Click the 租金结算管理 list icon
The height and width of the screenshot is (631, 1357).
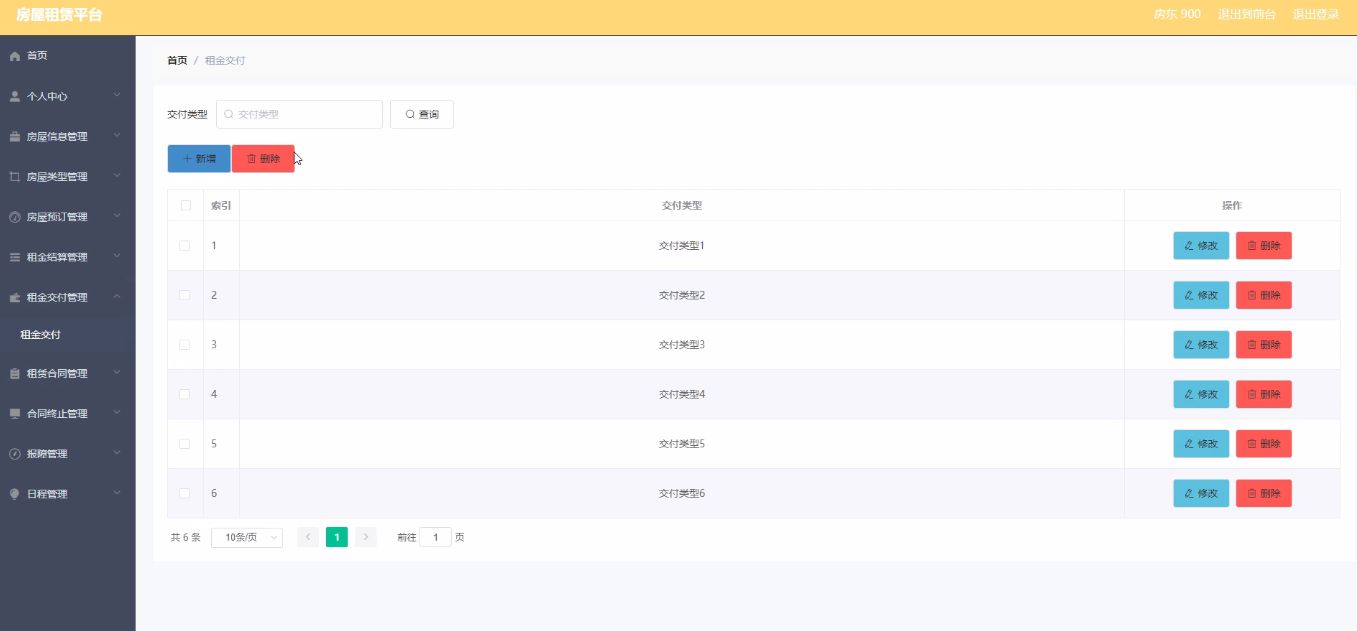pos(14,257)
